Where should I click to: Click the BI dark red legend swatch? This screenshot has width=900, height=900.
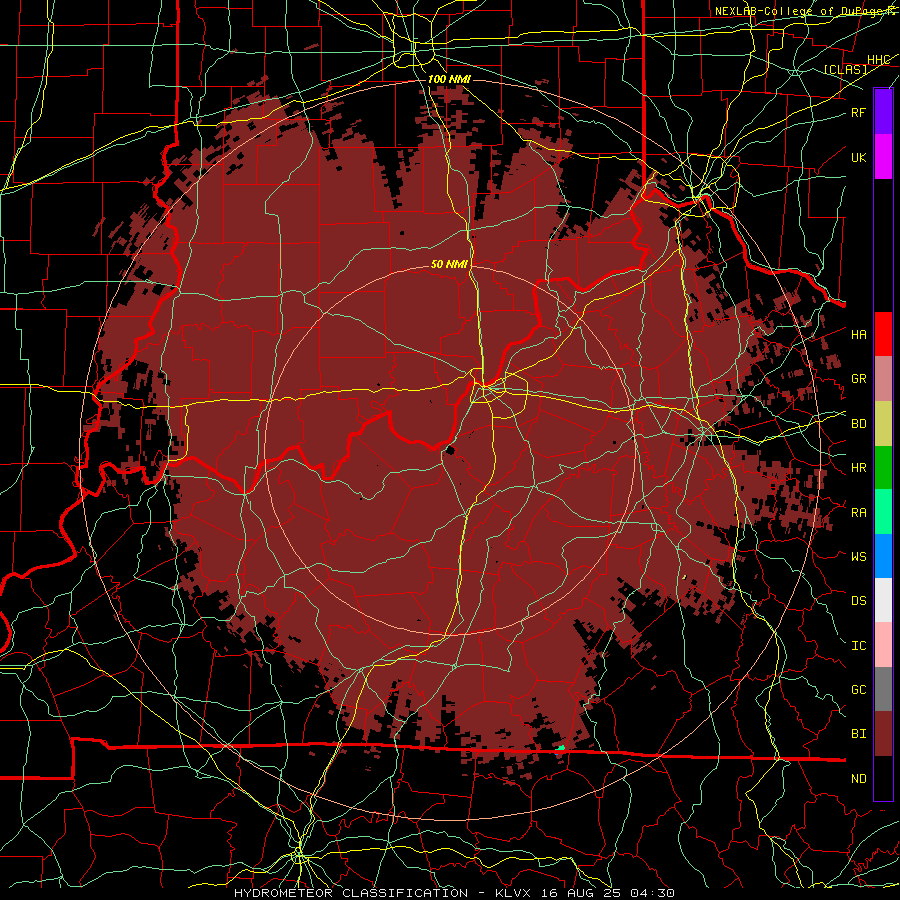[x=883, y=734]
